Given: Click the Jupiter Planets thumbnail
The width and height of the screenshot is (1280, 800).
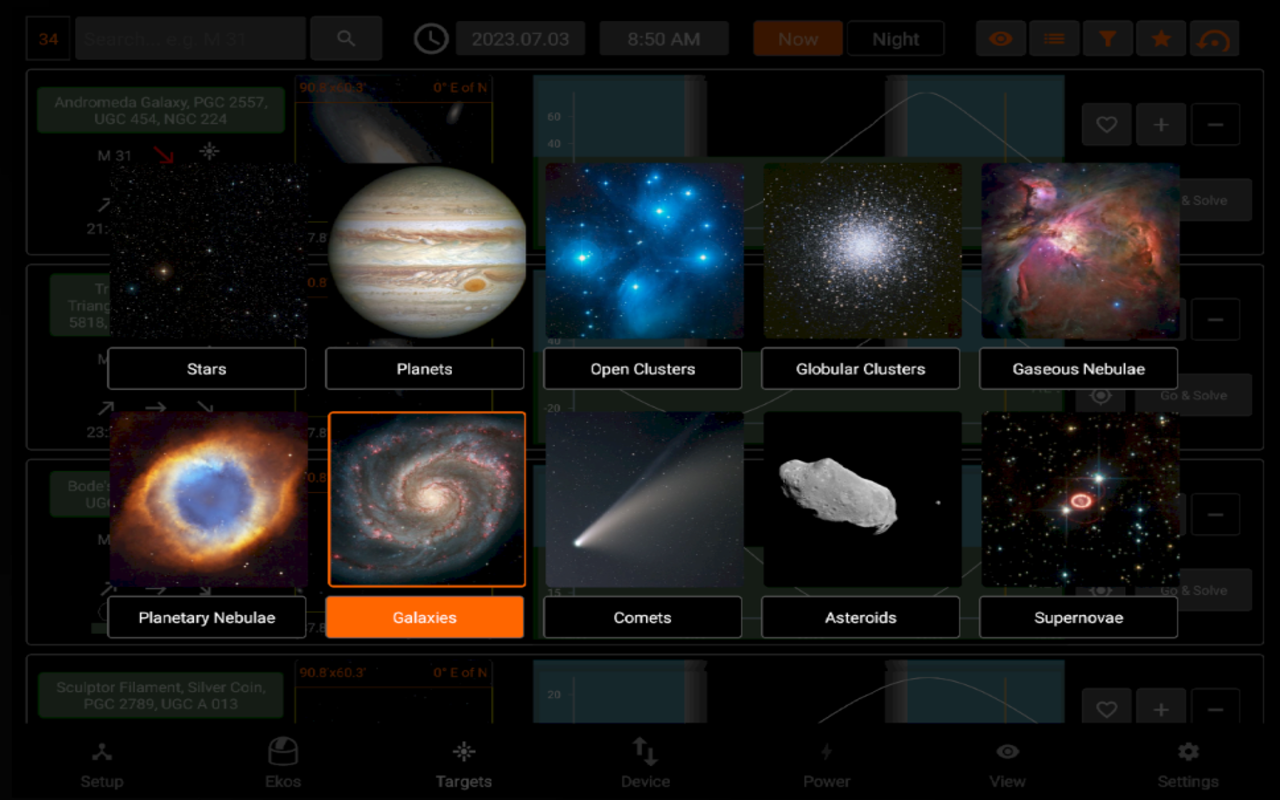Looking at the screenshot, I should click(427, 252).
